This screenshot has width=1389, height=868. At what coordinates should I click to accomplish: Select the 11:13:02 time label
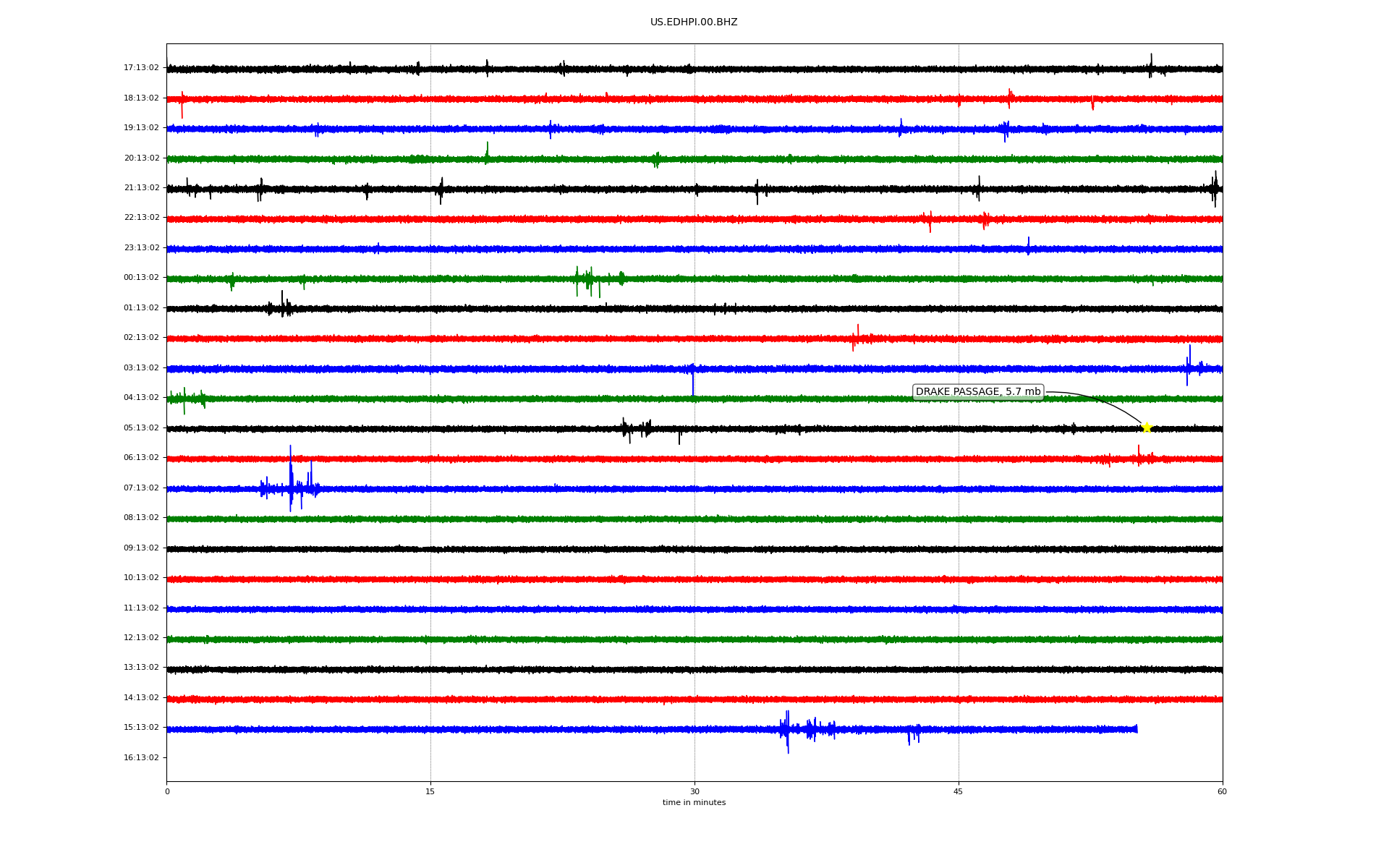coord(141,608)
